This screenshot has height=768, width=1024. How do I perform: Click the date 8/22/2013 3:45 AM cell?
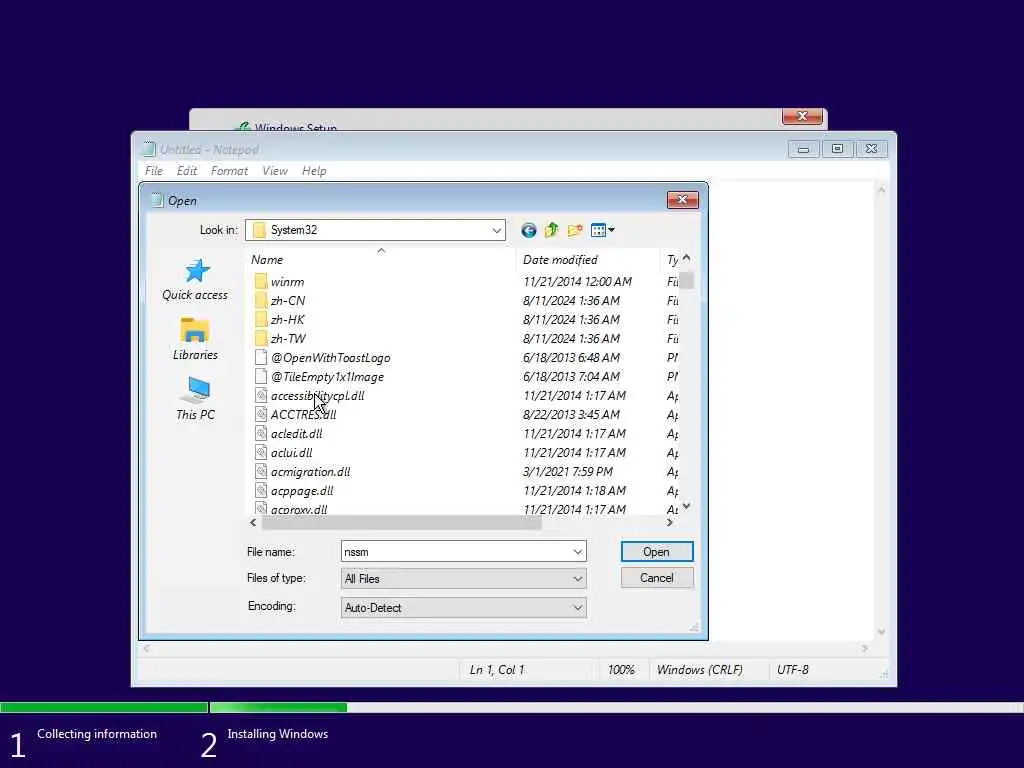click(571, 414)
